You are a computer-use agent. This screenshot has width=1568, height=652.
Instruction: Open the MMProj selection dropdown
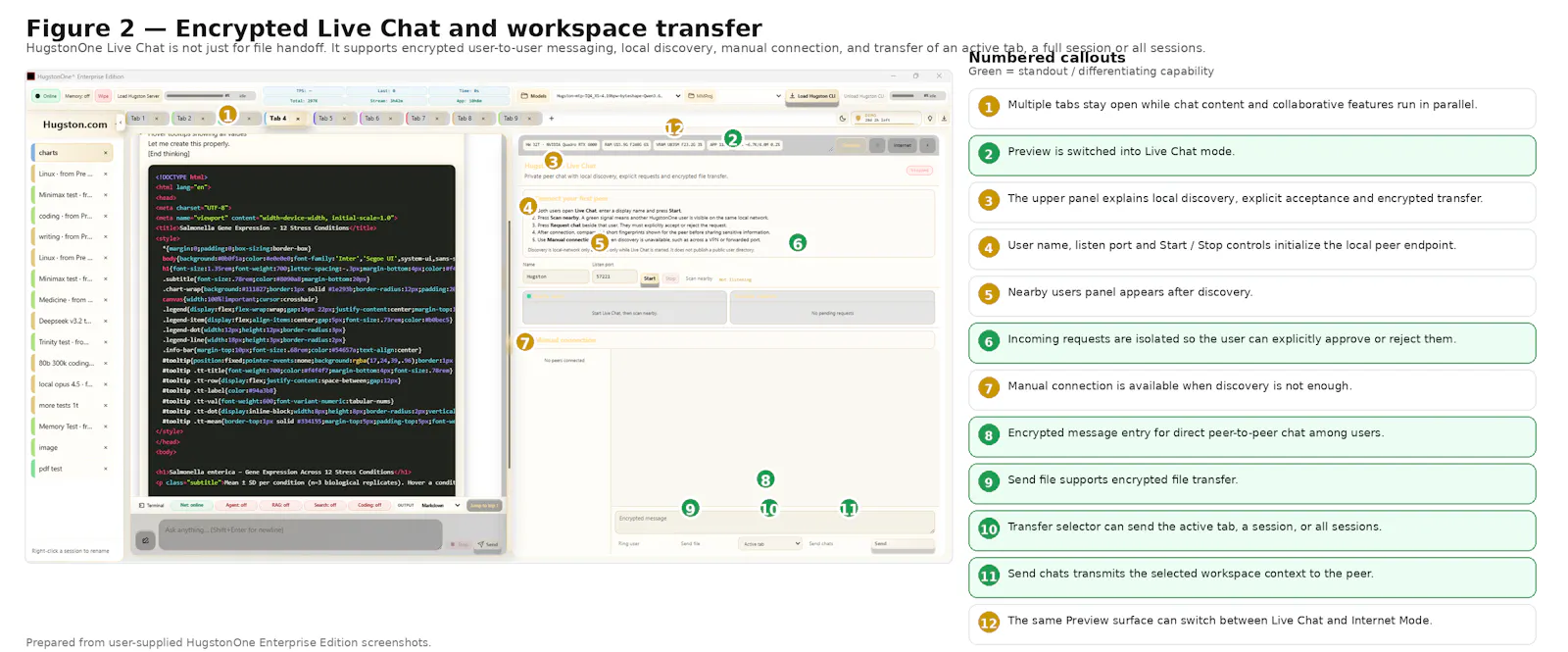coord(752,96)
